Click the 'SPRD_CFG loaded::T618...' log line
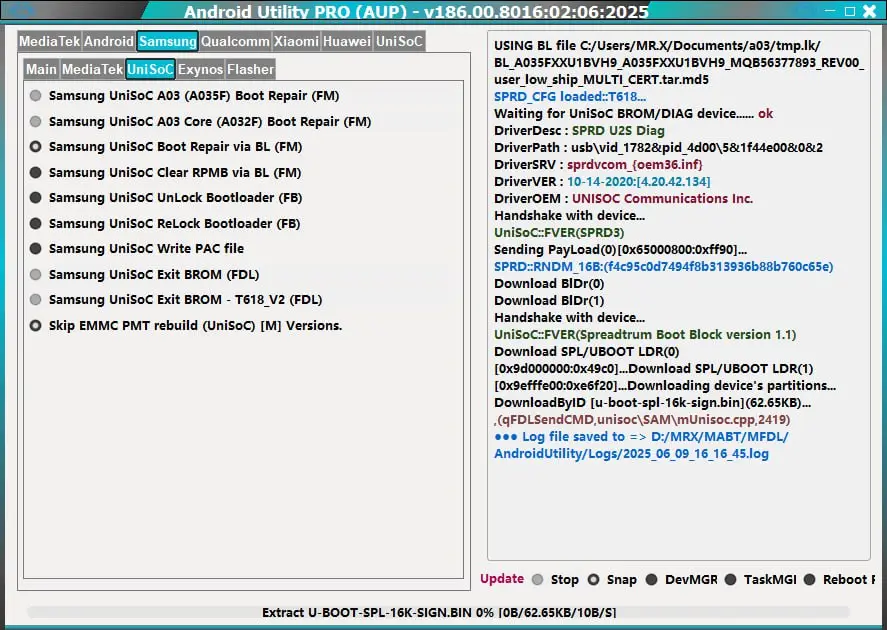887x630 pixels. point(570,97)
